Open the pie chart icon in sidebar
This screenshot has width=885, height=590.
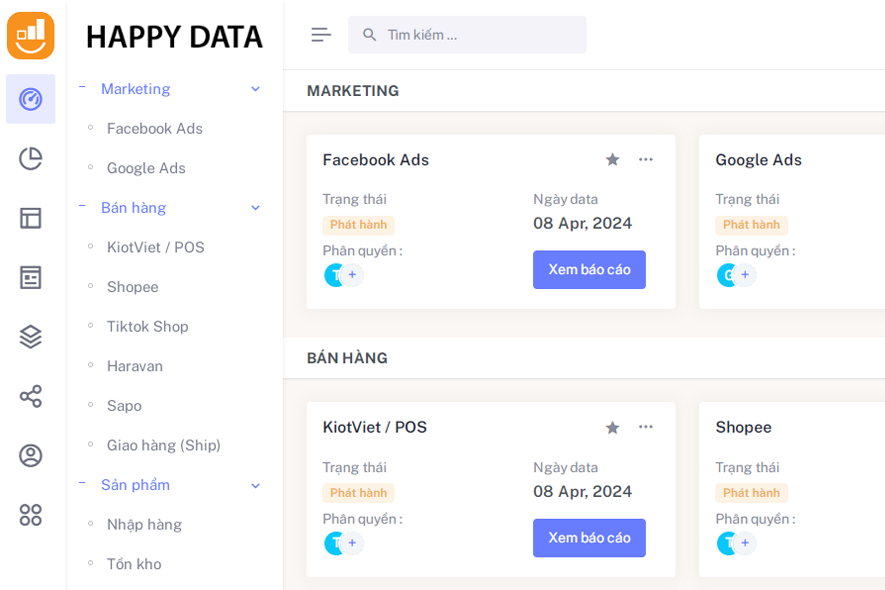pyautogui.click(x=30, y=159)
